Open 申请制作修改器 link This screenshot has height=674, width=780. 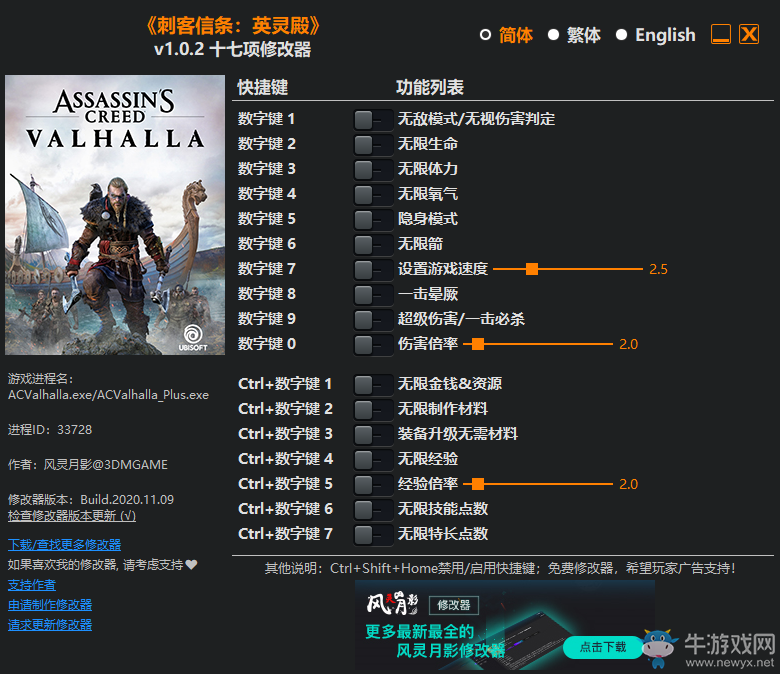(x=50, y=605)
